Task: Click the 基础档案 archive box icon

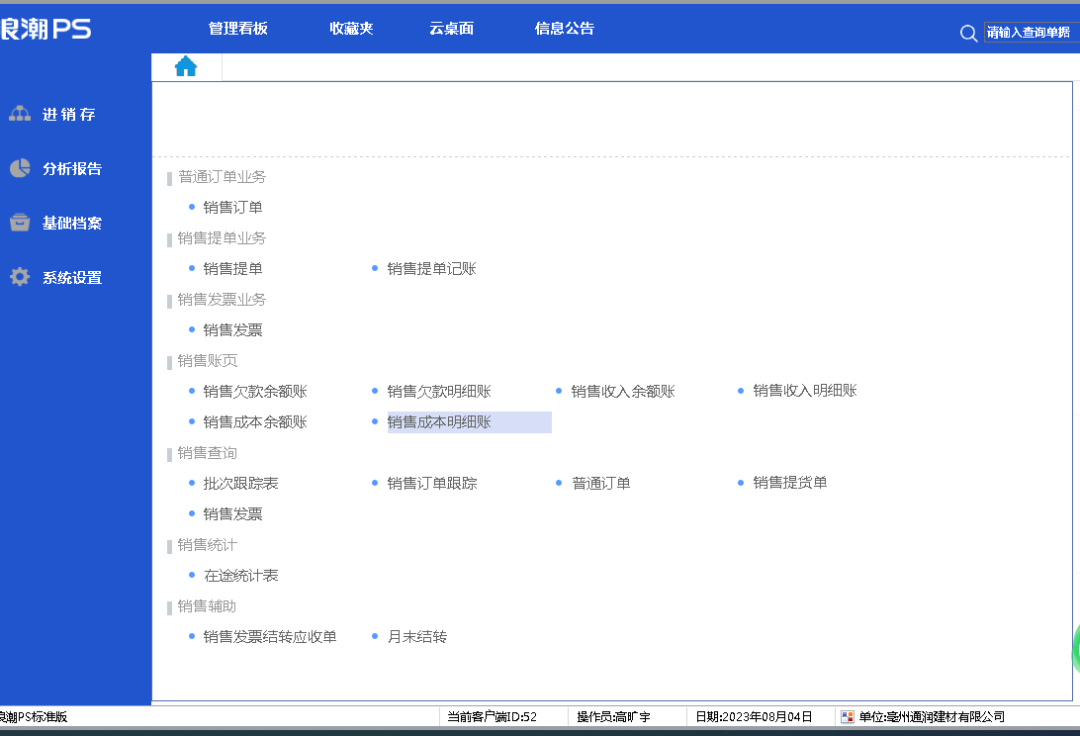Action: coord(20,223)
